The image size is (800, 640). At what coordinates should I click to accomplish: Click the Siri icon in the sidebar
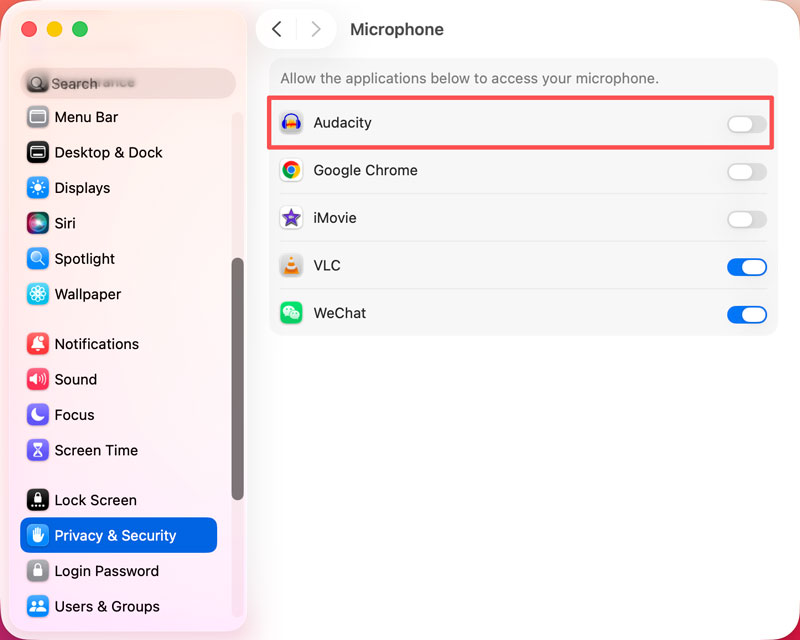point(37,223)
